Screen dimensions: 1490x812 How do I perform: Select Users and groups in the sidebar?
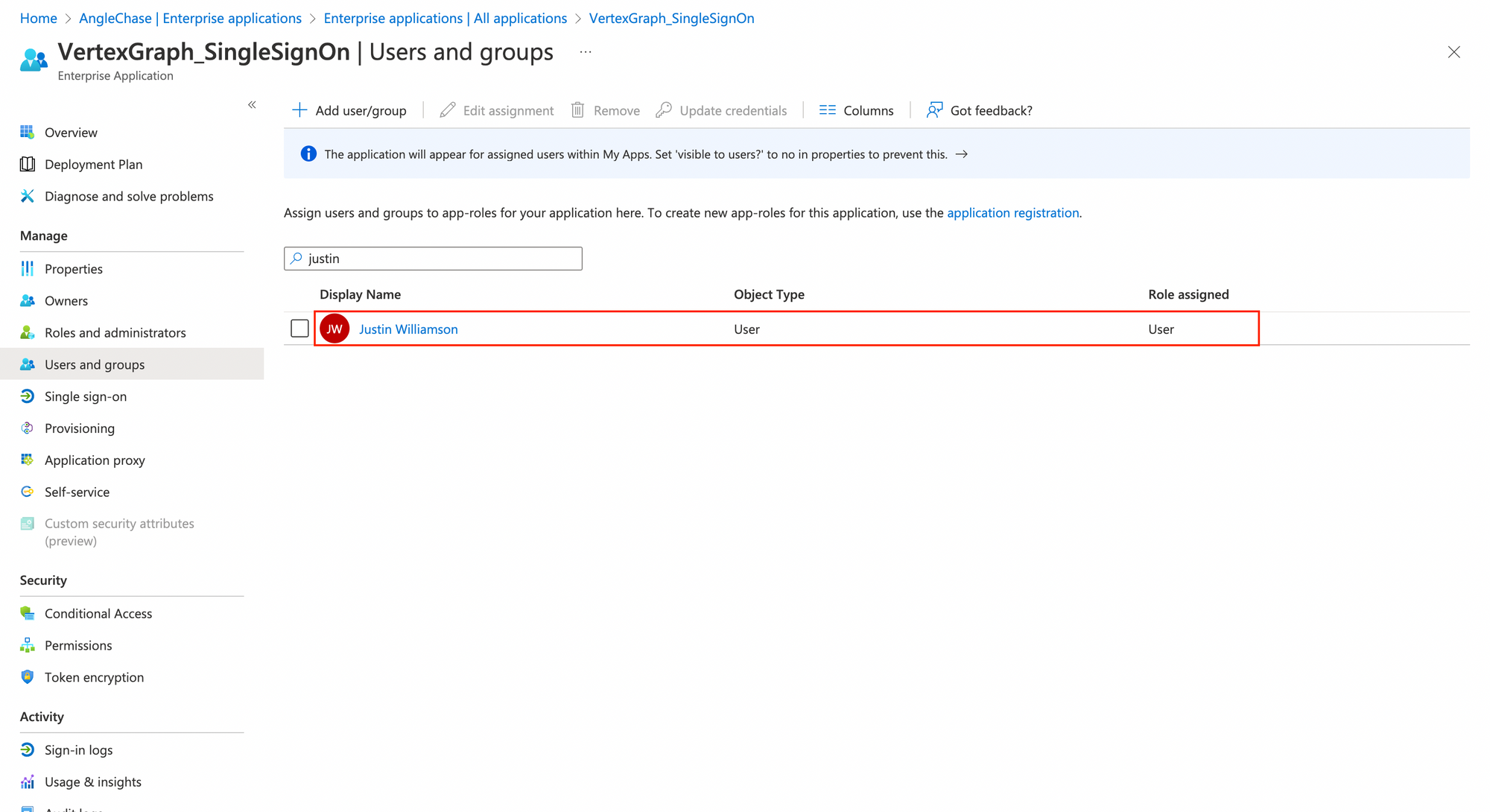pos(132,364)
